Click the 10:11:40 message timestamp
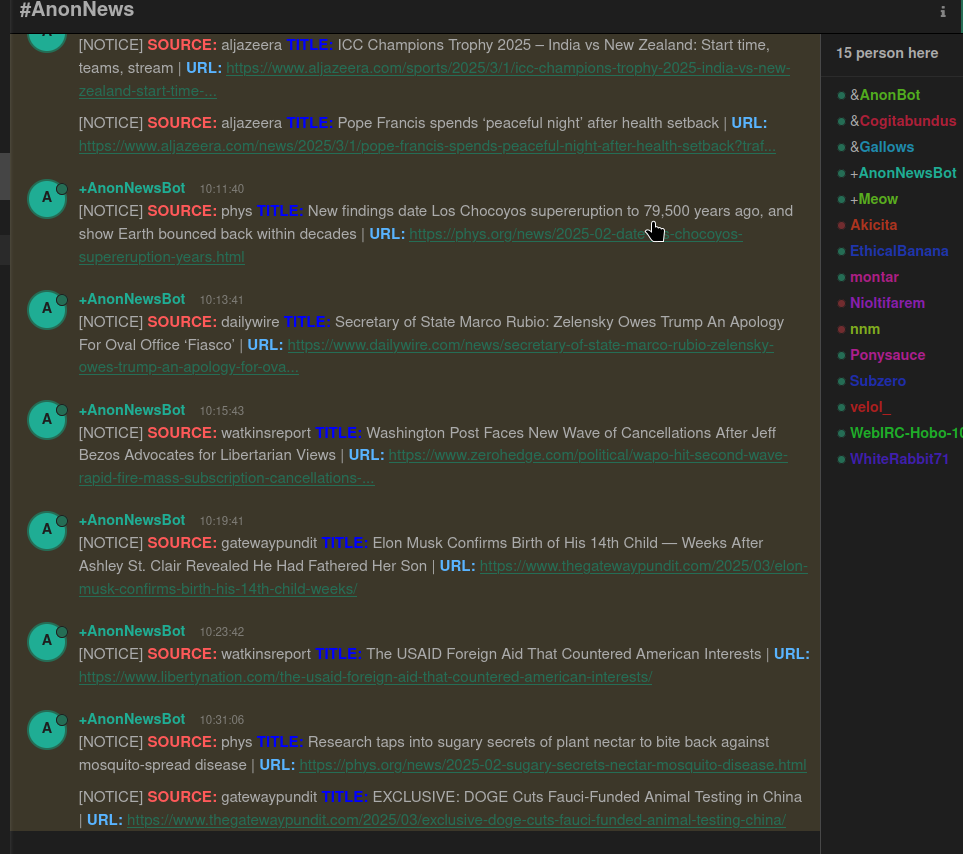This screenshot has width=963, height=854. pyautogui.click(x=222, y=189)
